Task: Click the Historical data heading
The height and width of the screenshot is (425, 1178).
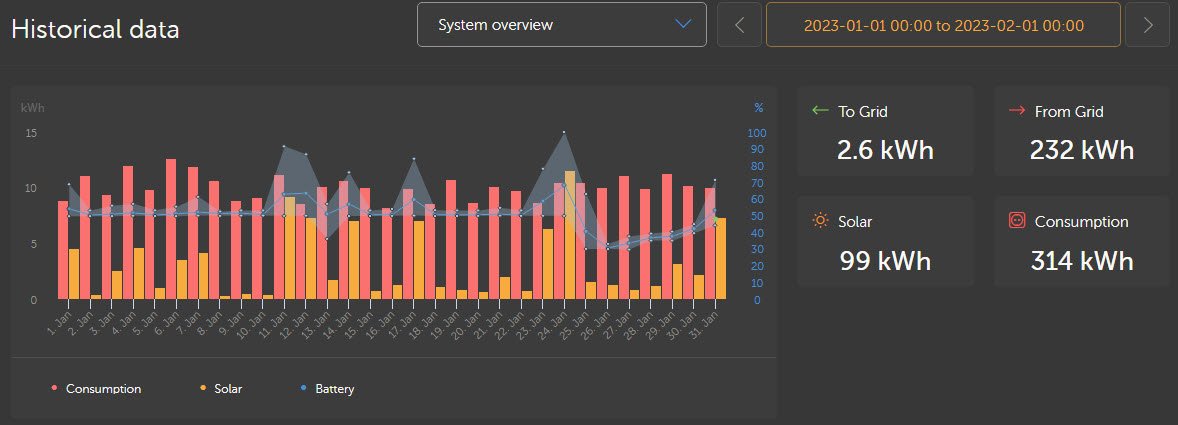Action: [x=96, y=29]
